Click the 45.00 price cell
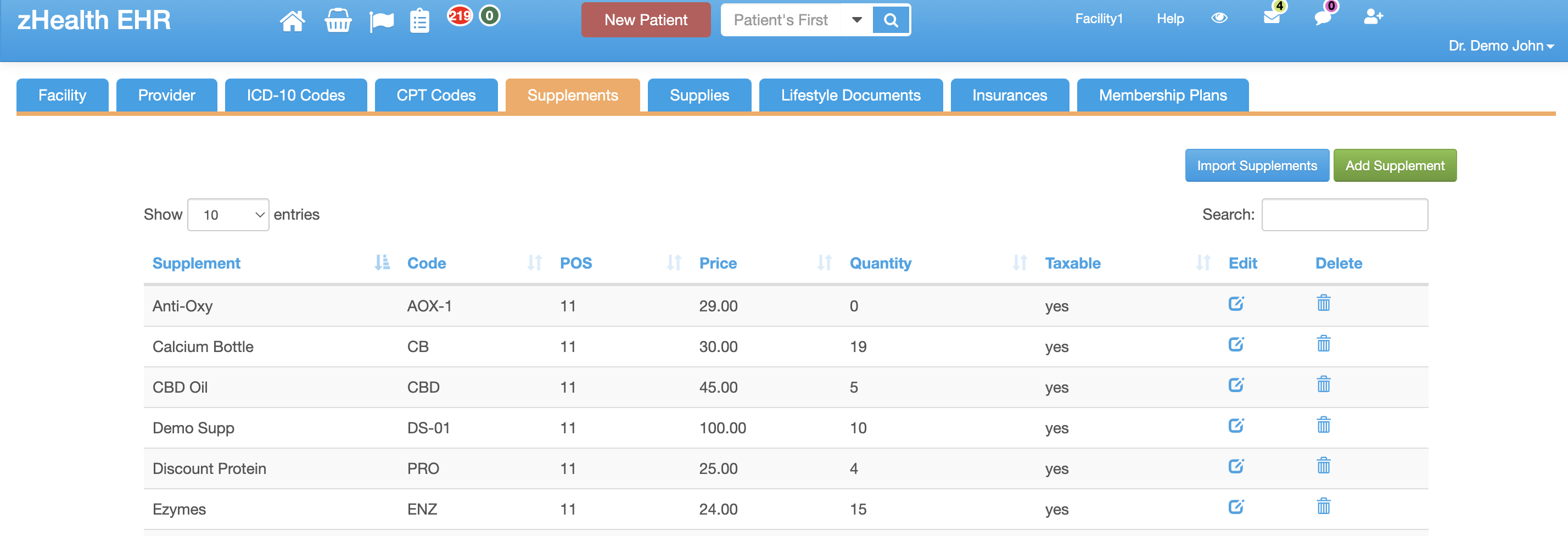This screenshot has width=1568, height=536. (718, 387)
